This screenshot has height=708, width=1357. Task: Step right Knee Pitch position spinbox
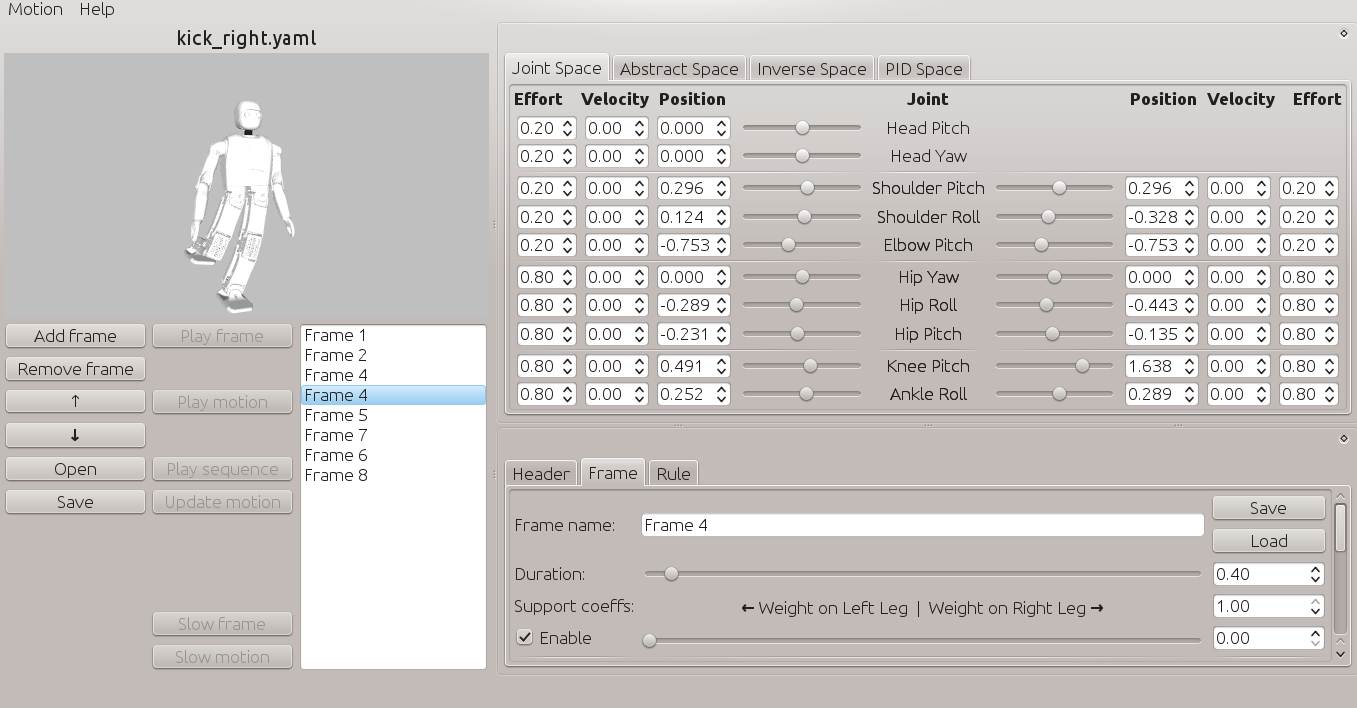point(1189,366)
